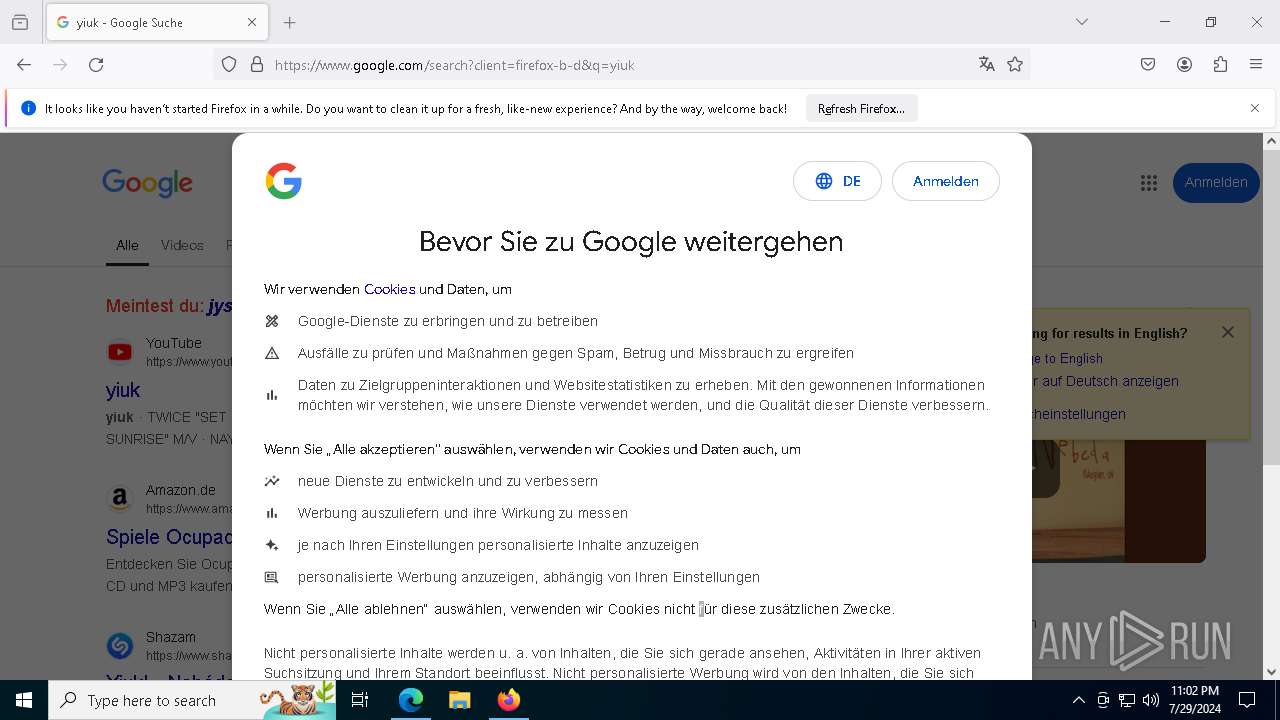Expand the list all tabs chevron

pos(1082,22)
